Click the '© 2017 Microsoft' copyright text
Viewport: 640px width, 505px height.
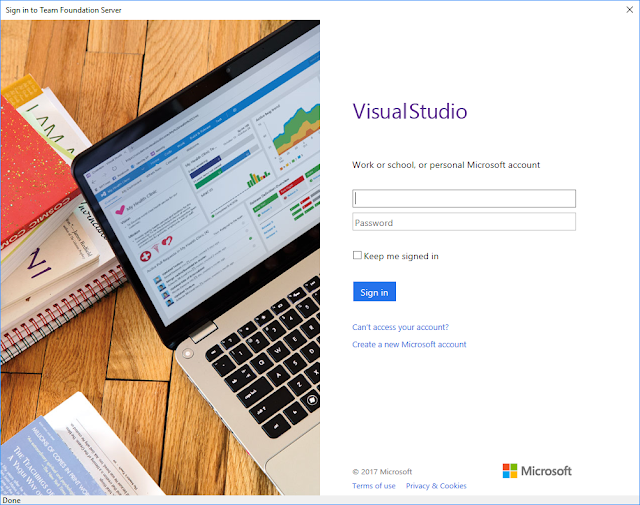[x=382, y=472]
